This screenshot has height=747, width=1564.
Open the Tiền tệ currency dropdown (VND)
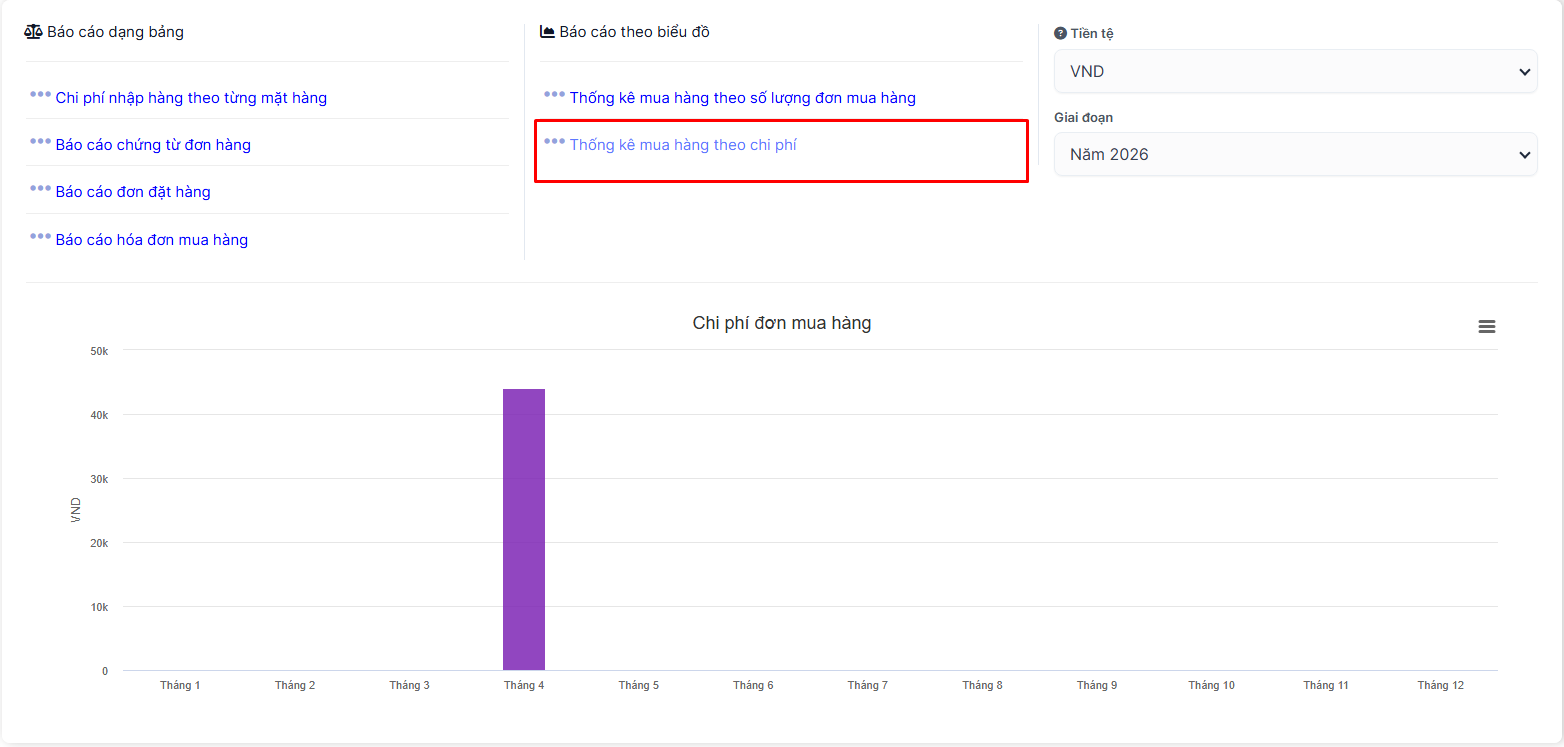[x=1295, y=72]
